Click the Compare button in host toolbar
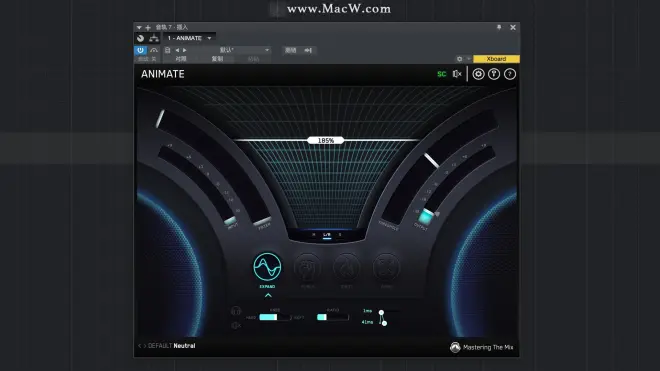 pos(181,59)
